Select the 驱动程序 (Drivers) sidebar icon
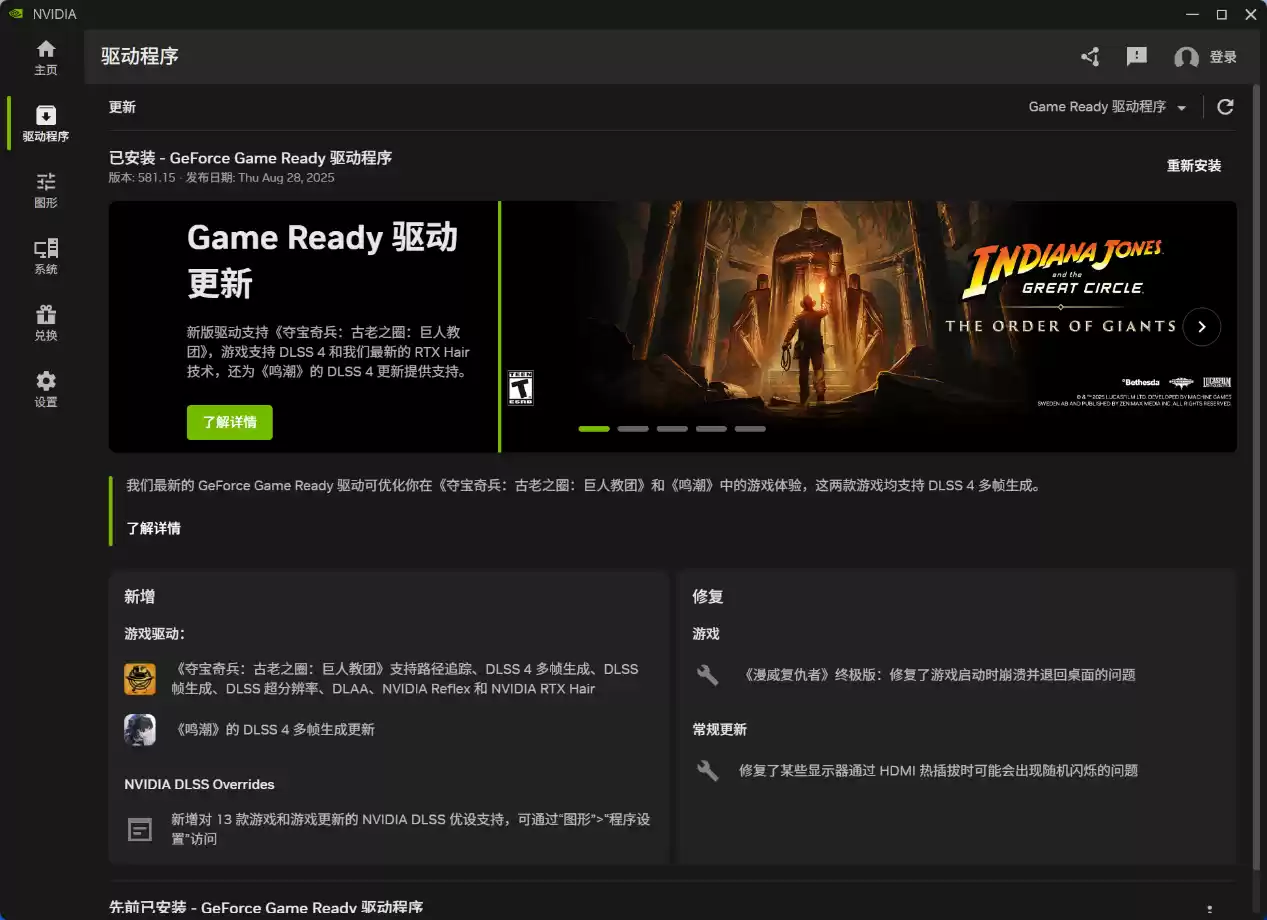 point(45,123)
